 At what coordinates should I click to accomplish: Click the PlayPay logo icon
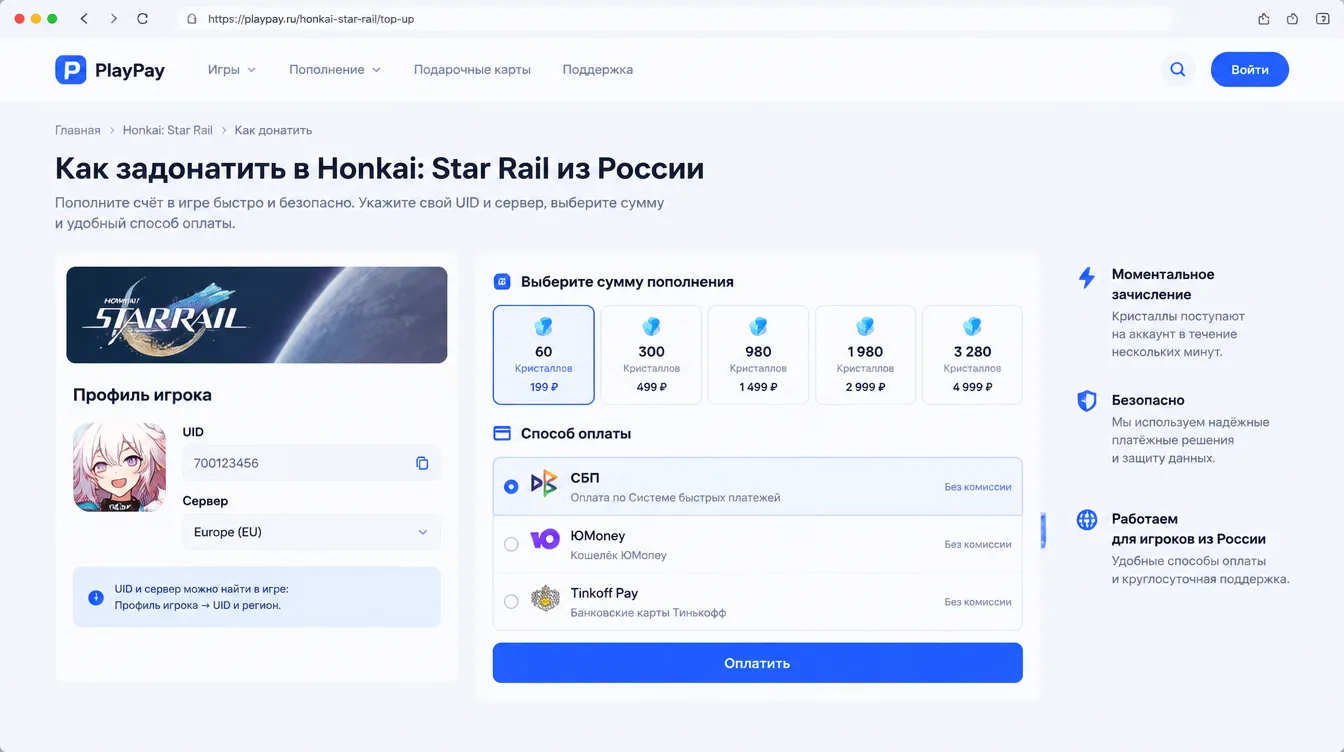(x=70, y=70)
